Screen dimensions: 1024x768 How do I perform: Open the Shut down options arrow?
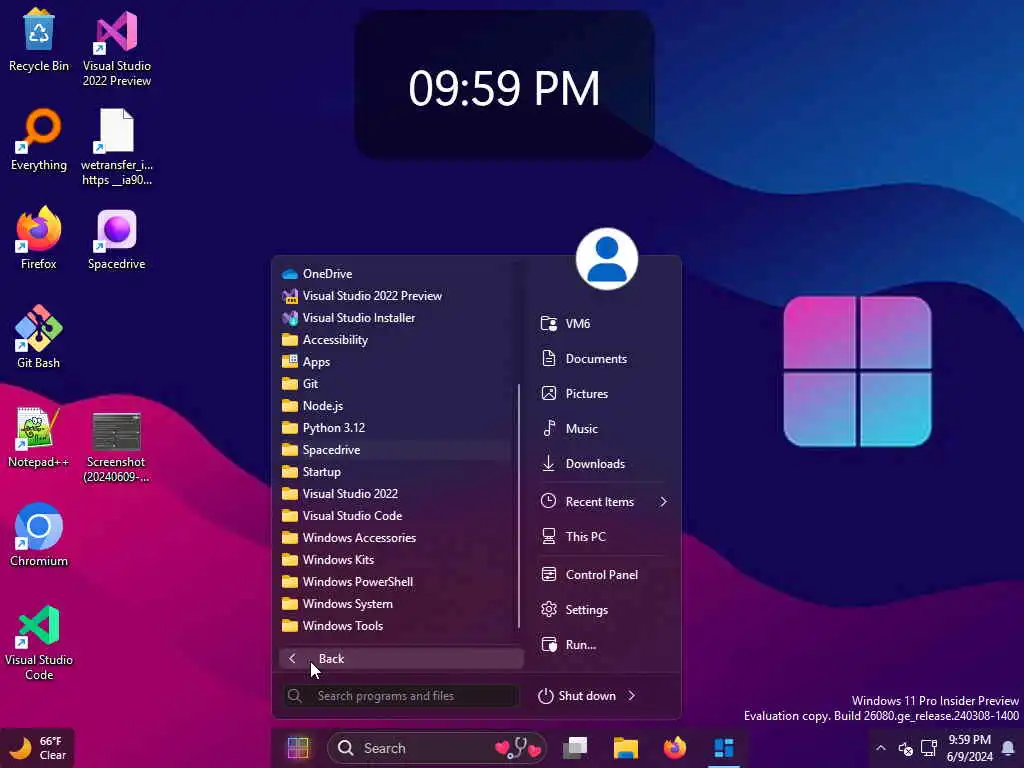pyautogui.click(x=632, y=696)
